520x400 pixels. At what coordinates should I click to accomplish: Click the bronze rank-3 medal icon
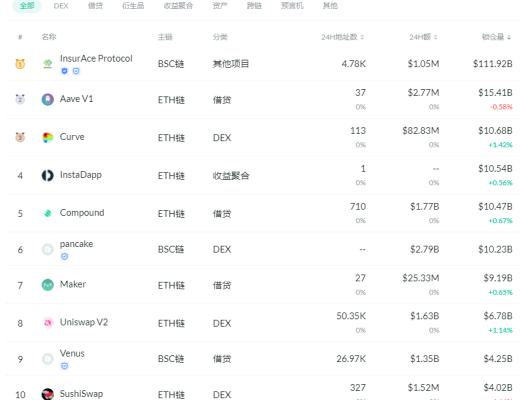tap(20, 137)
